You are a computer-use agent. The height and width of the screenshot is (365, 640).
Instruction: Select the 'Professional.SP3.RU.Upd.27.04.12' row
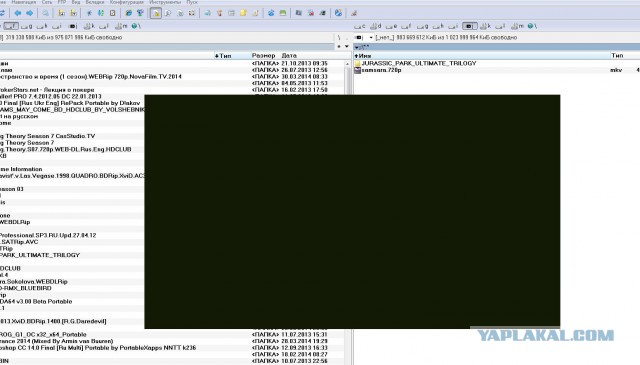(48, 236)
